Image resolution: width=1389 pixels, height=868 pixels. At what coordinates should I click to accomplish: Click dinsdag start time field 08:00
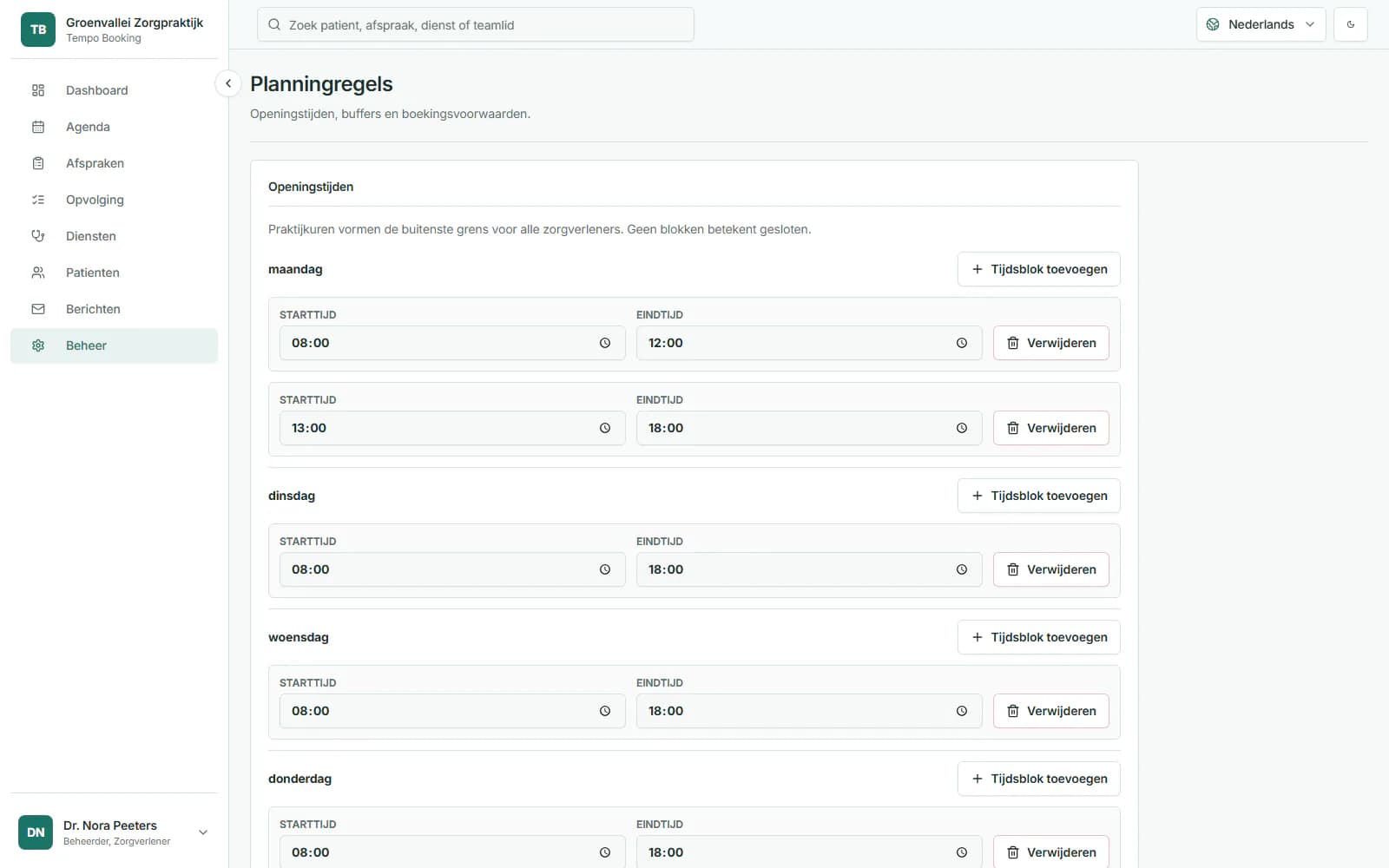[452, 569]
